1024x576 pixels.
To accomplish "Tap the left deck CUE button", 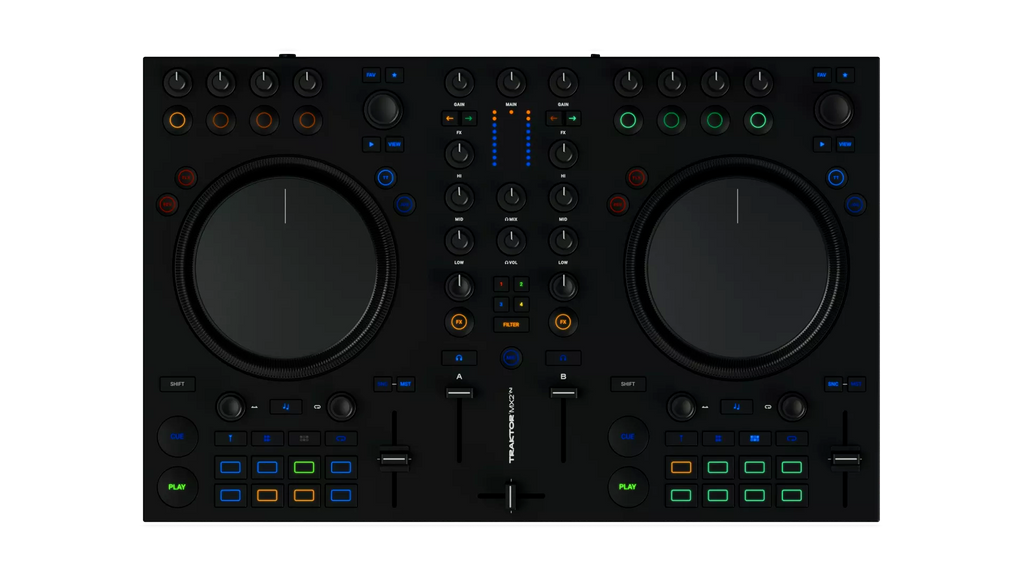I will click(177, 436).
